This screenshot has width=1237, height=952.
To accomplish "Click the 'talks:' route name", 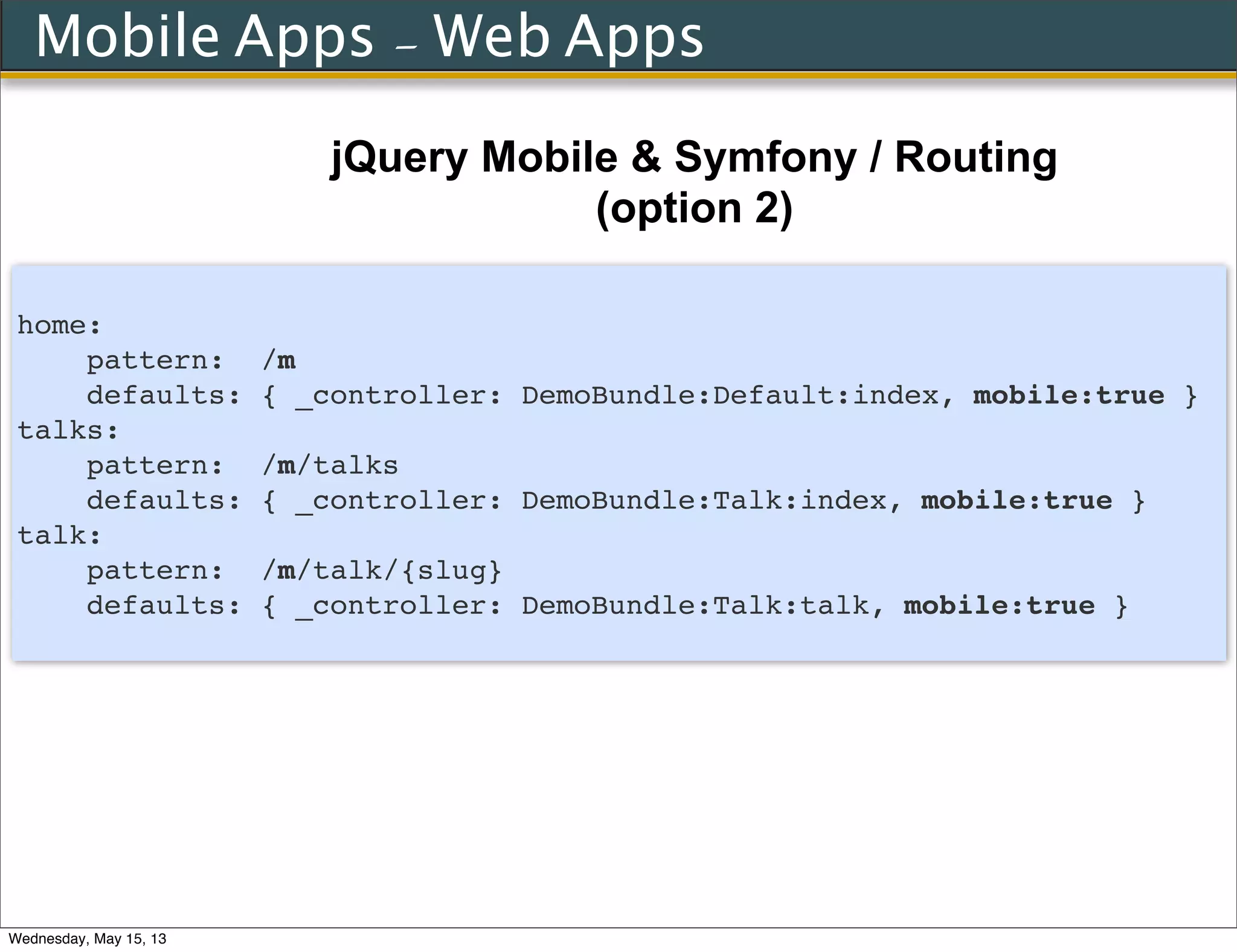I will click(x=68, y=431).
